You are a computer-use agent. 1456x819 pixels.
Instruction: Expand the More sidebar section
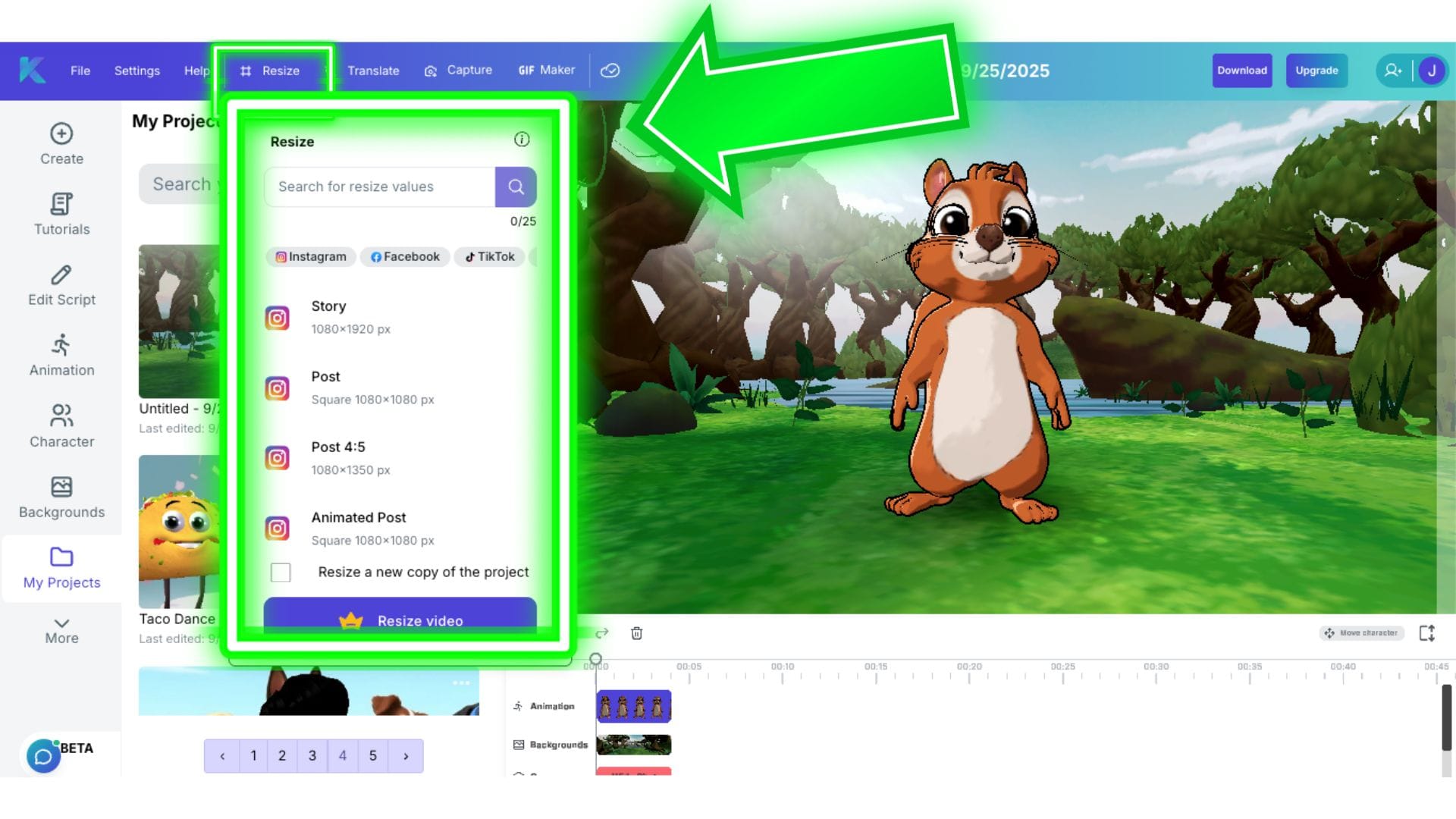(x=61, y=630)
